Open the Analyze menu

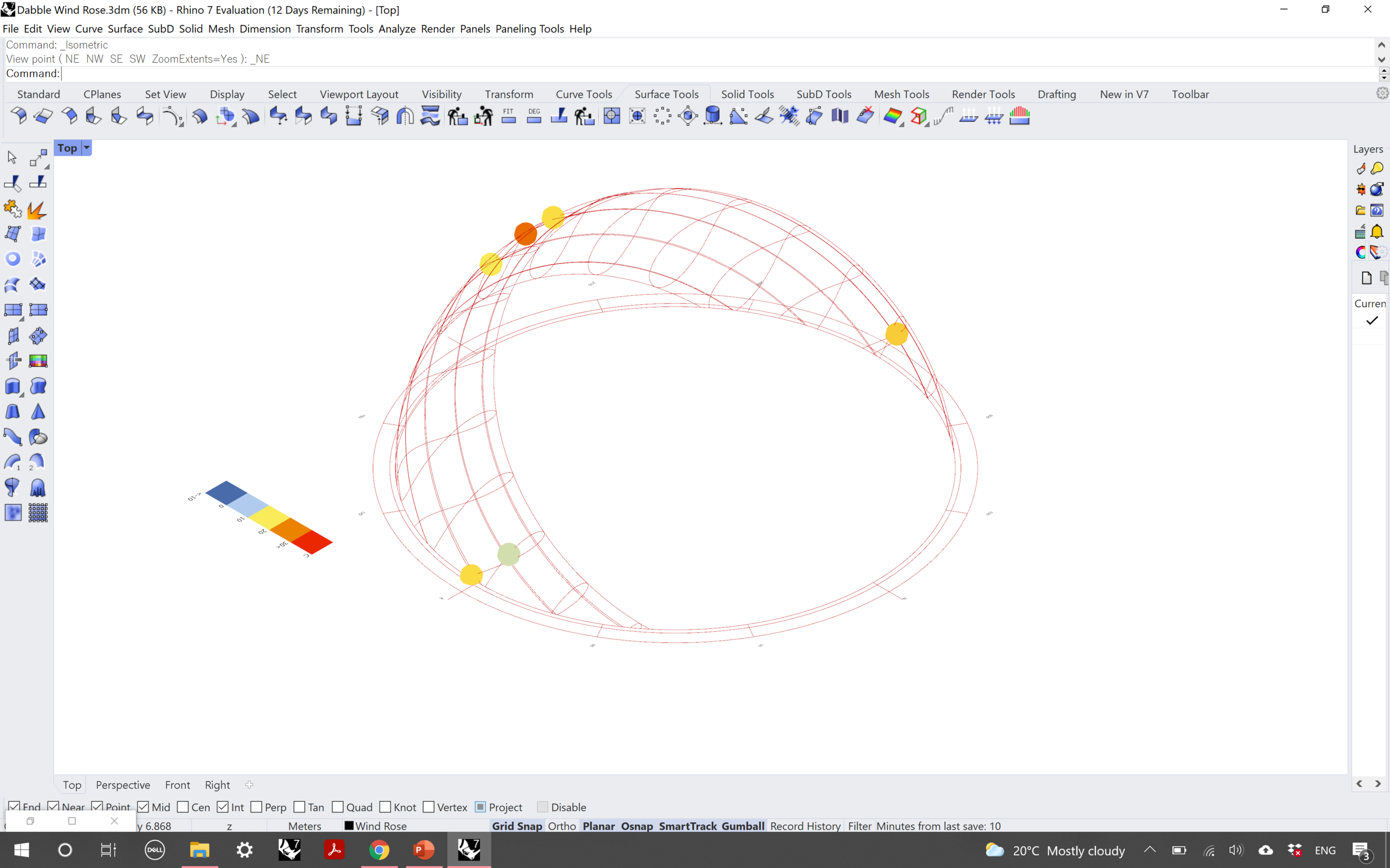tap(396, 28)
